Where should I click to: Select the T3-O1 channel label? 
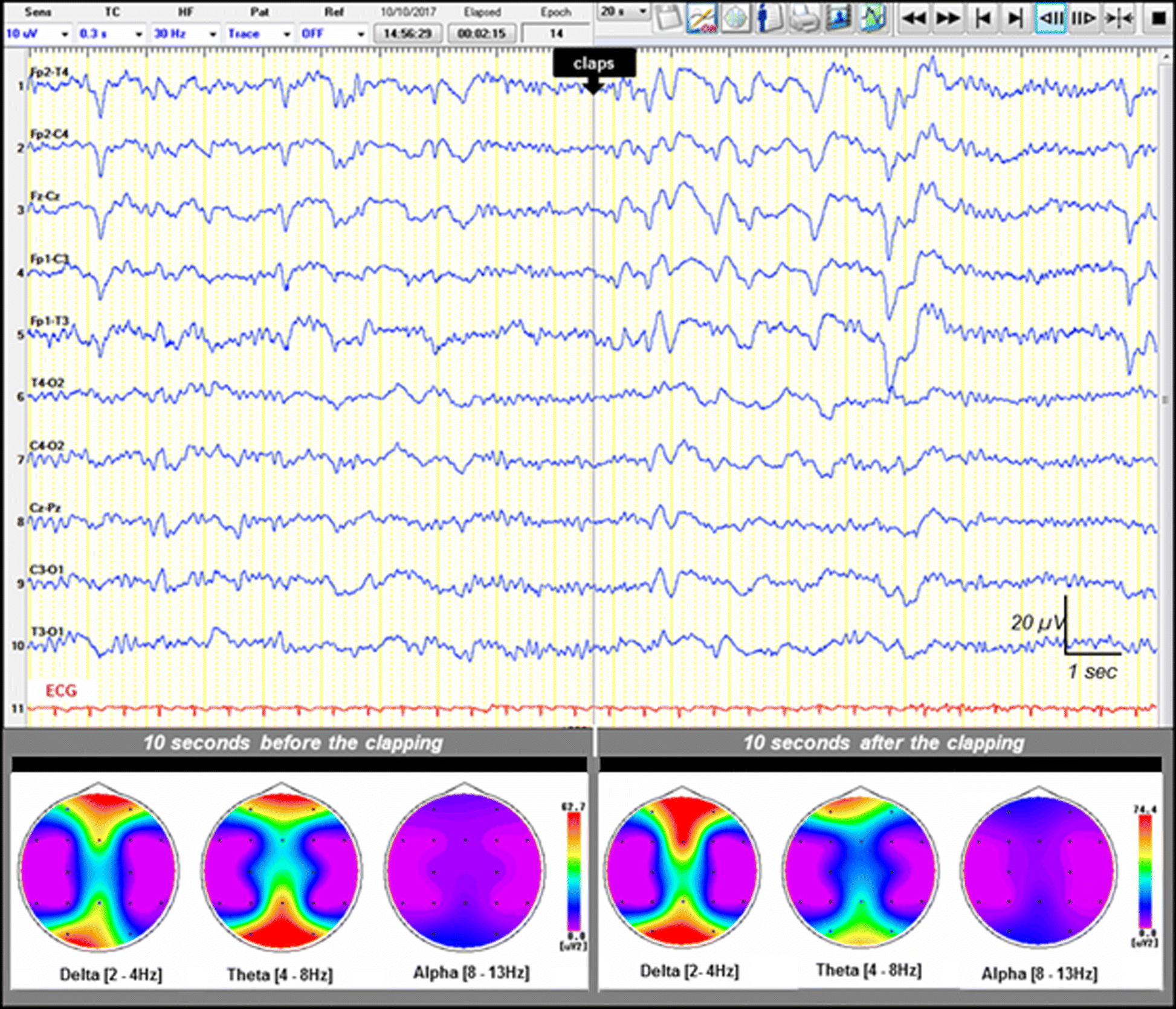click(x=47, y=631)
